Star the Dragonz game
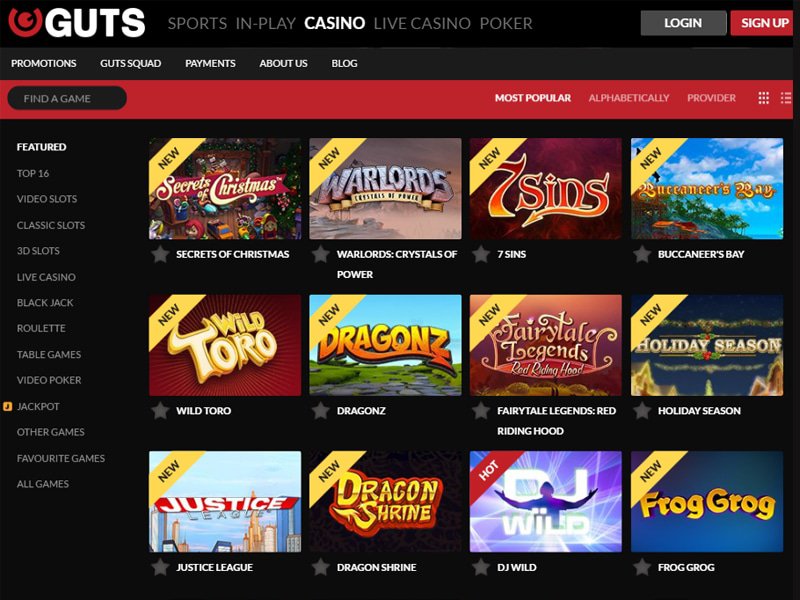This screenshot has width=800, height=600. 320,411
